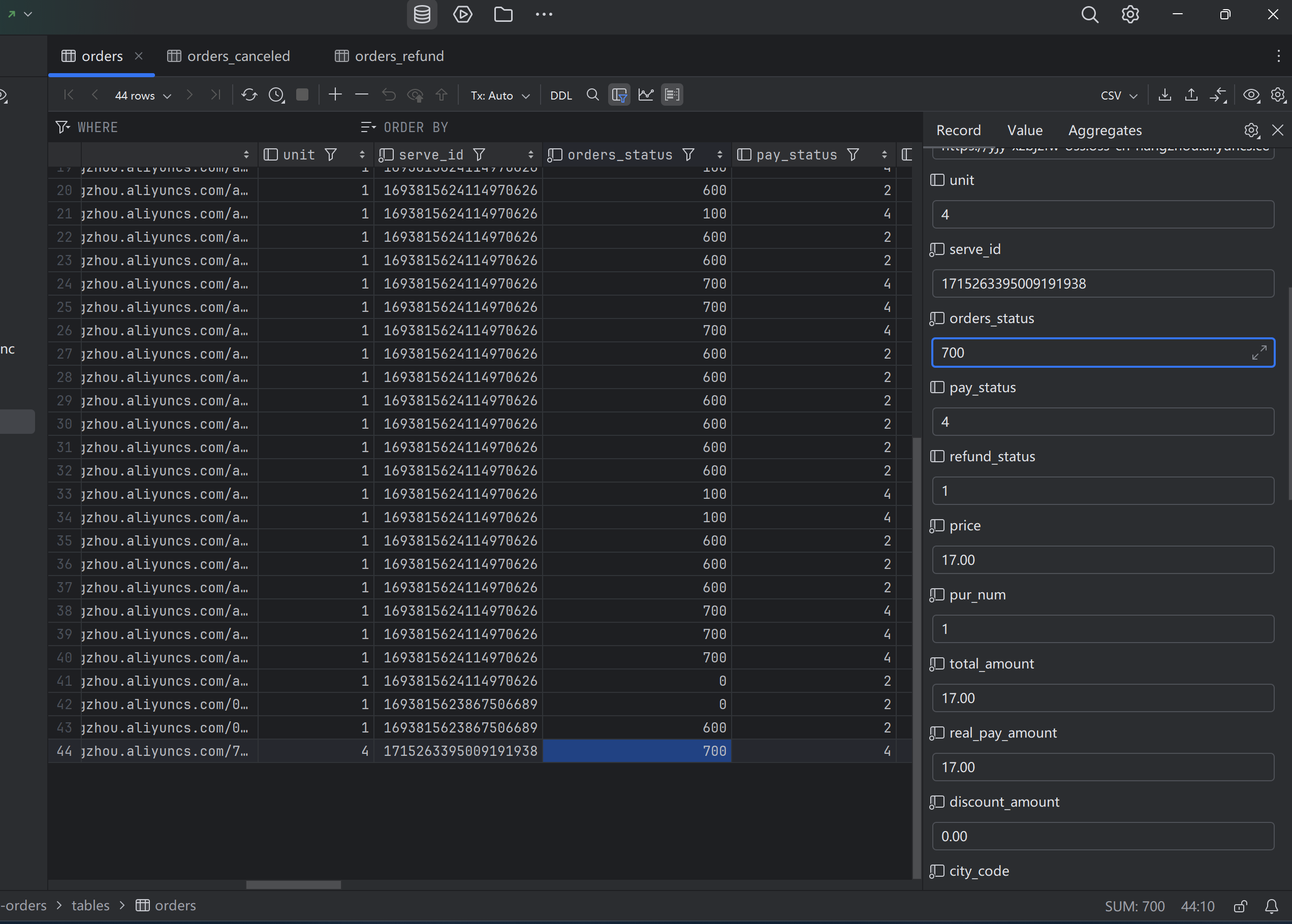Screen dimensions: 1292x924
Task: Click the delete row minus icon
Action: [361, 95]
